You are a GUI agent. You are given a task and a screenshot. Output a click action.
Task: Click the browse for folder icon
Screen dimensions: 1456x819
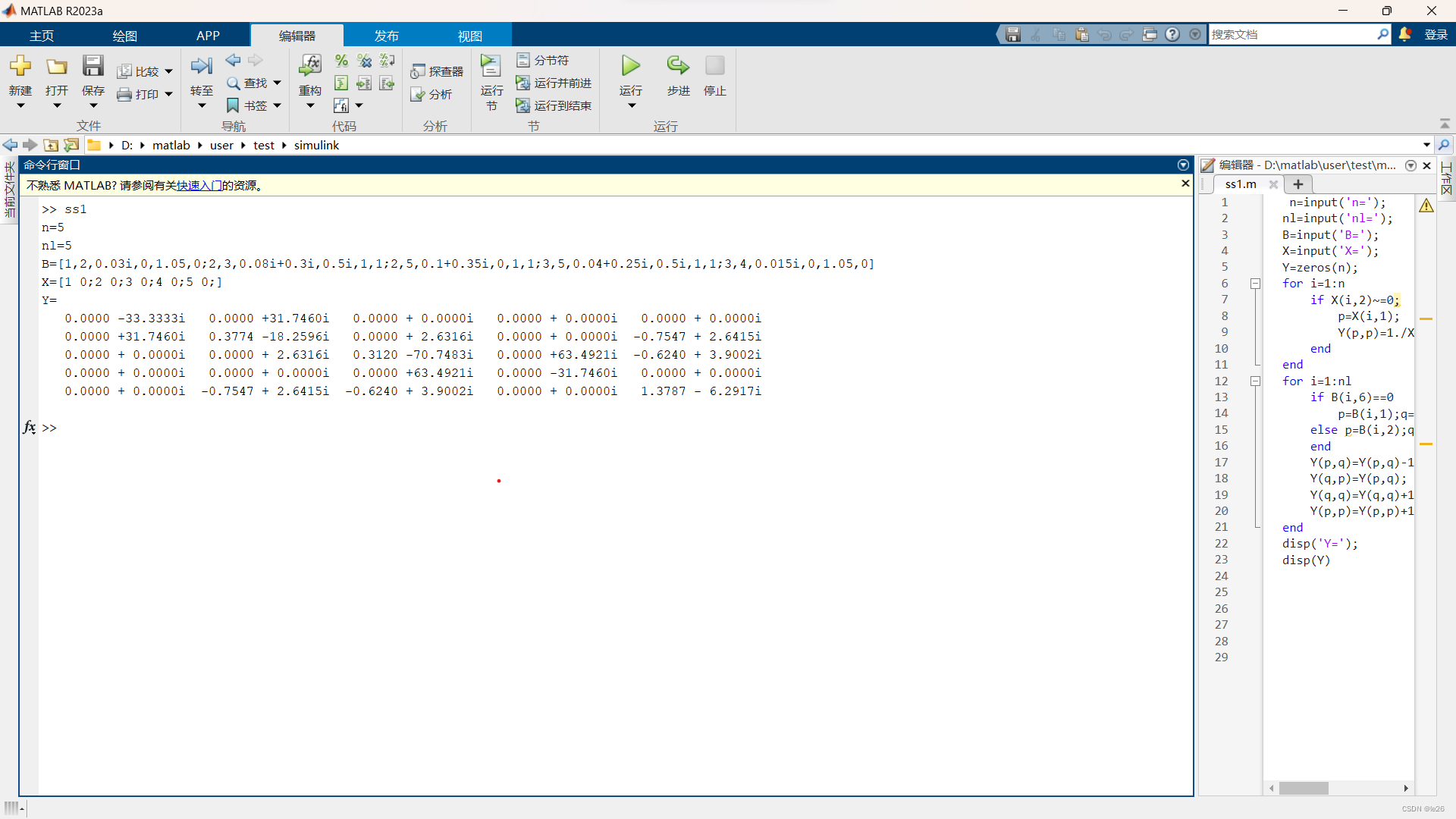click(x=71, y=145)
